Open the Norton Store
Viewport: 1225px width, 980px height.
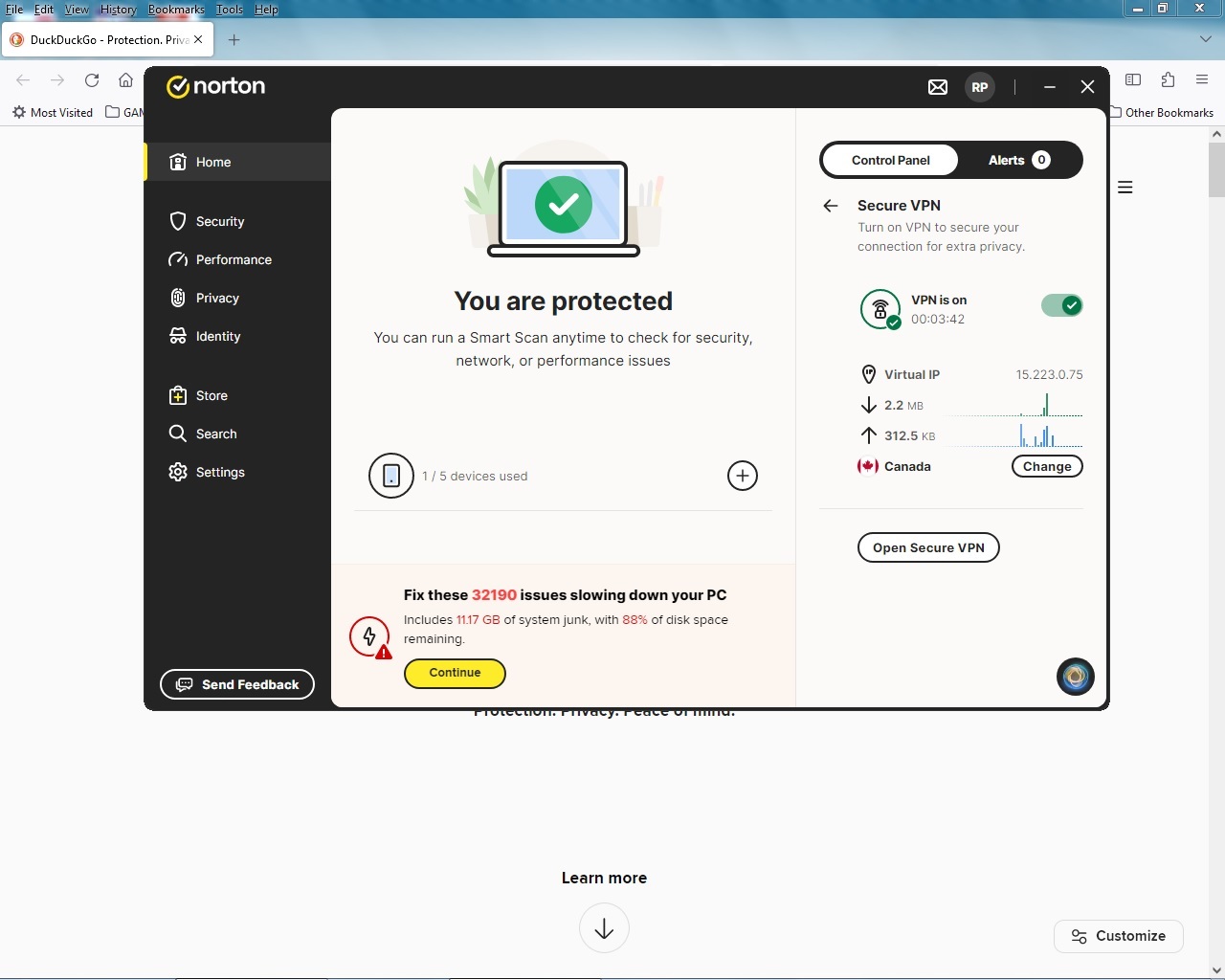(211, 395)
